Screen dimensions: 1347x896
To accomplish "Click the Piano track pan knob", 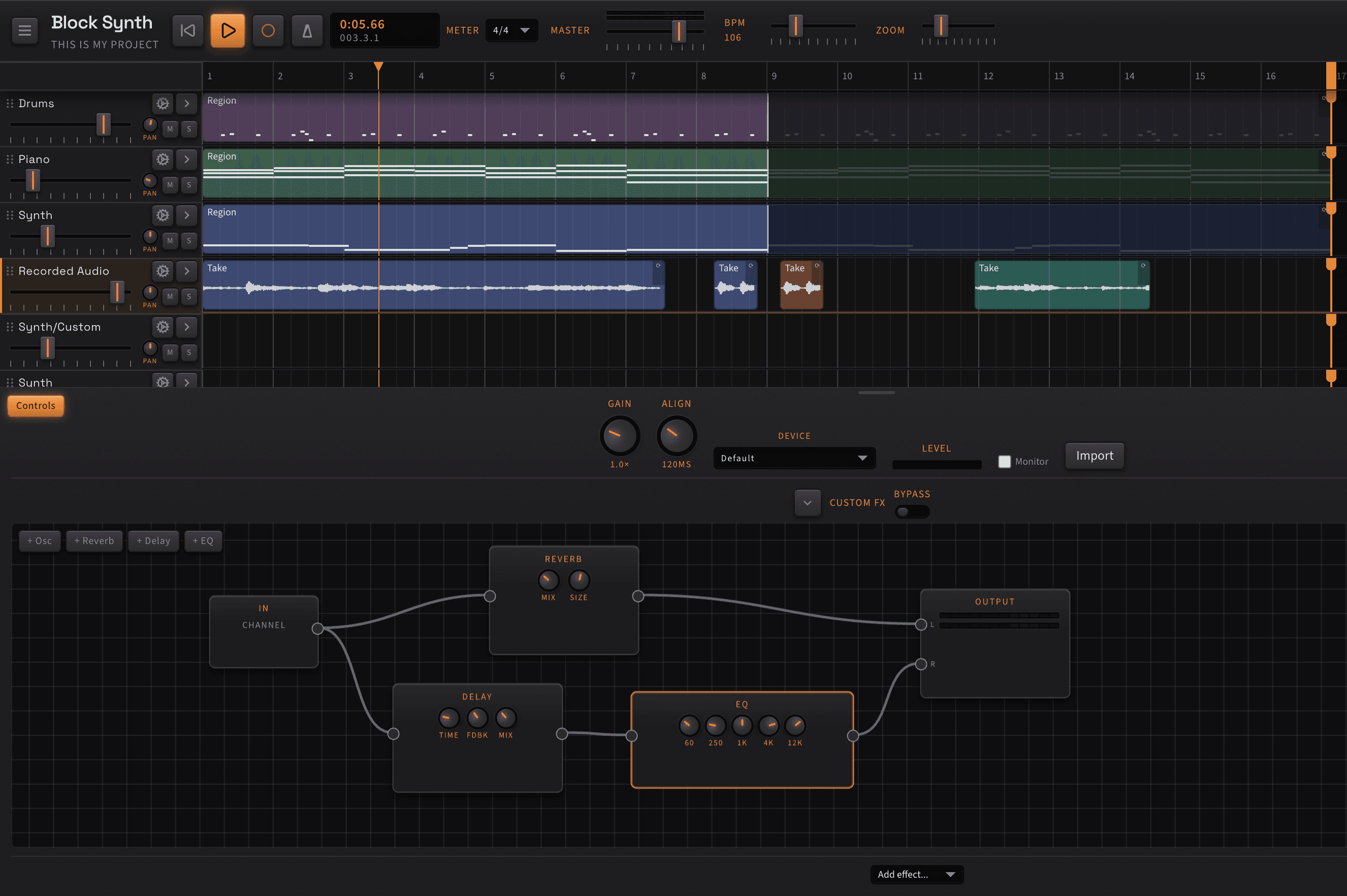I will pos(150,181).
